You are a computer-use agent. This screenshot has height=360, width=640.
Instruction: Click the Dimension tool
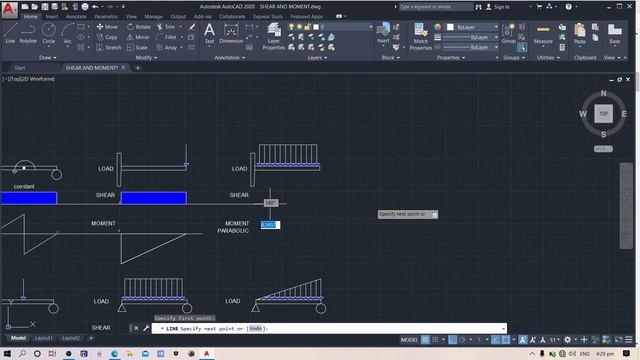231,33
